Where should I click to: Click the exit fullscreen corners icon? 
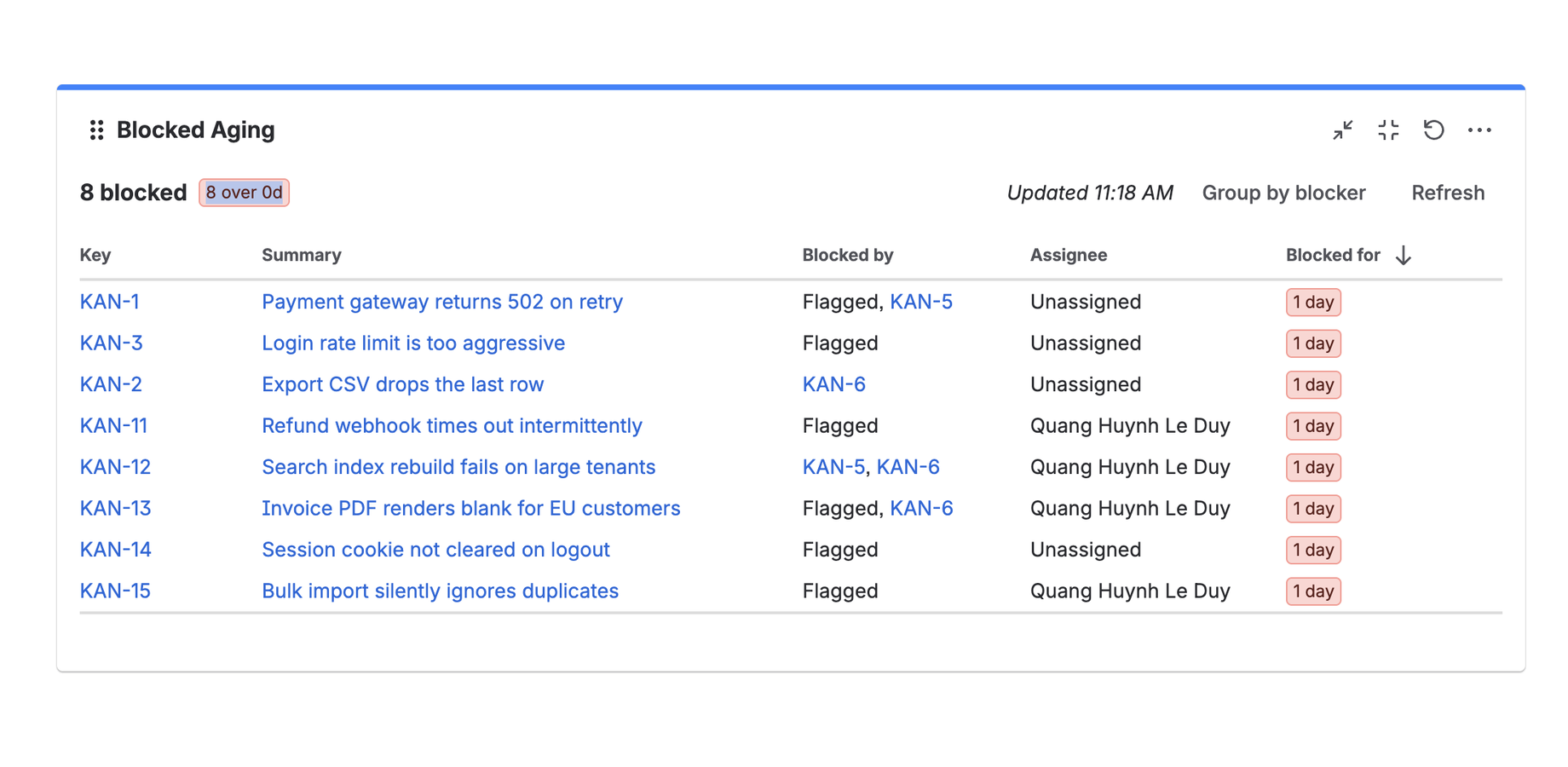pos(1388,130)
